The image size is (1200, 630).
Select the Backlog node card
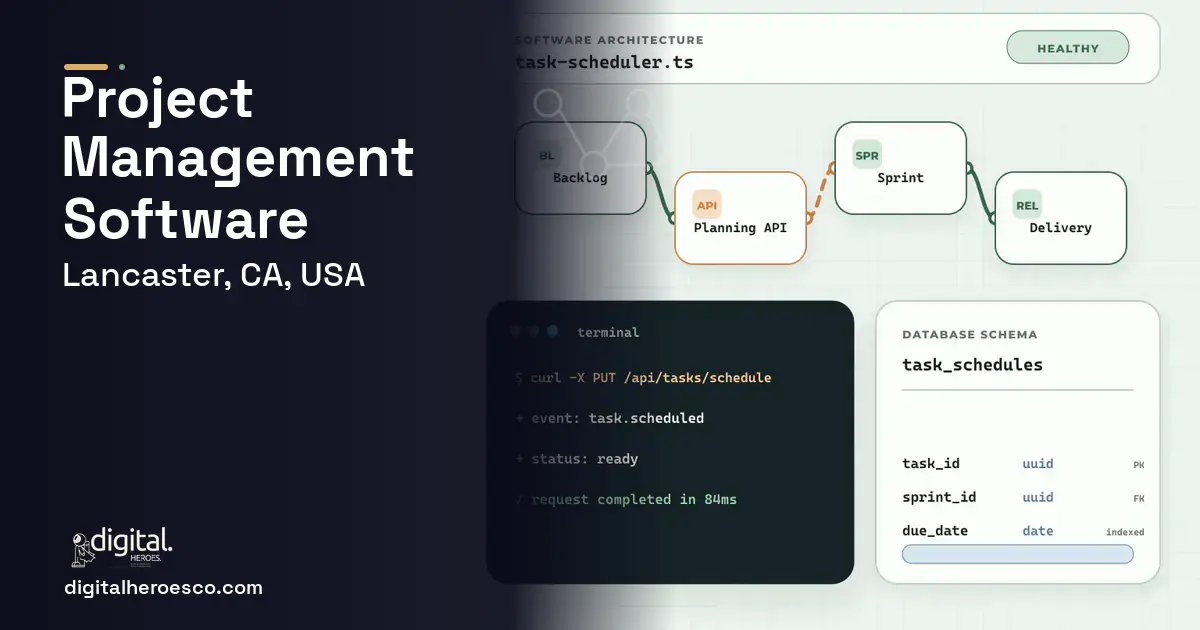(580, 168)
